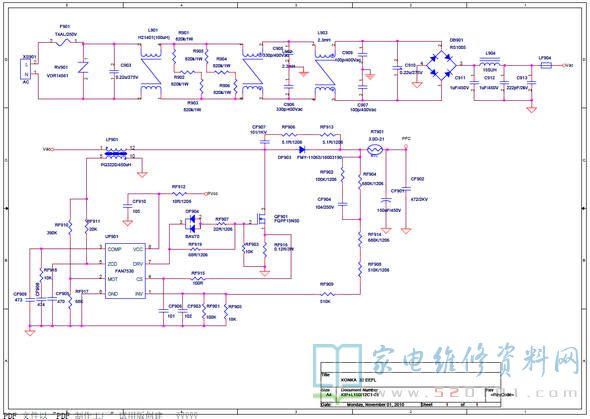Click the LF904 ferrite bead symbol

pyautogui.click(x=546, y=65)
